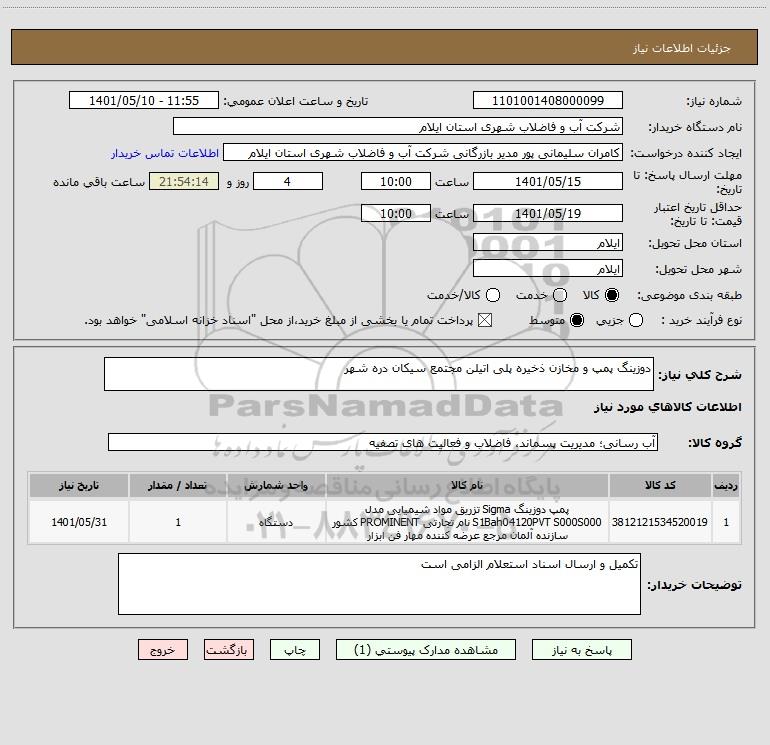Click the بازگشت back button
The image size is (770, 745).
pyautogui.click(x=229, y=650)
